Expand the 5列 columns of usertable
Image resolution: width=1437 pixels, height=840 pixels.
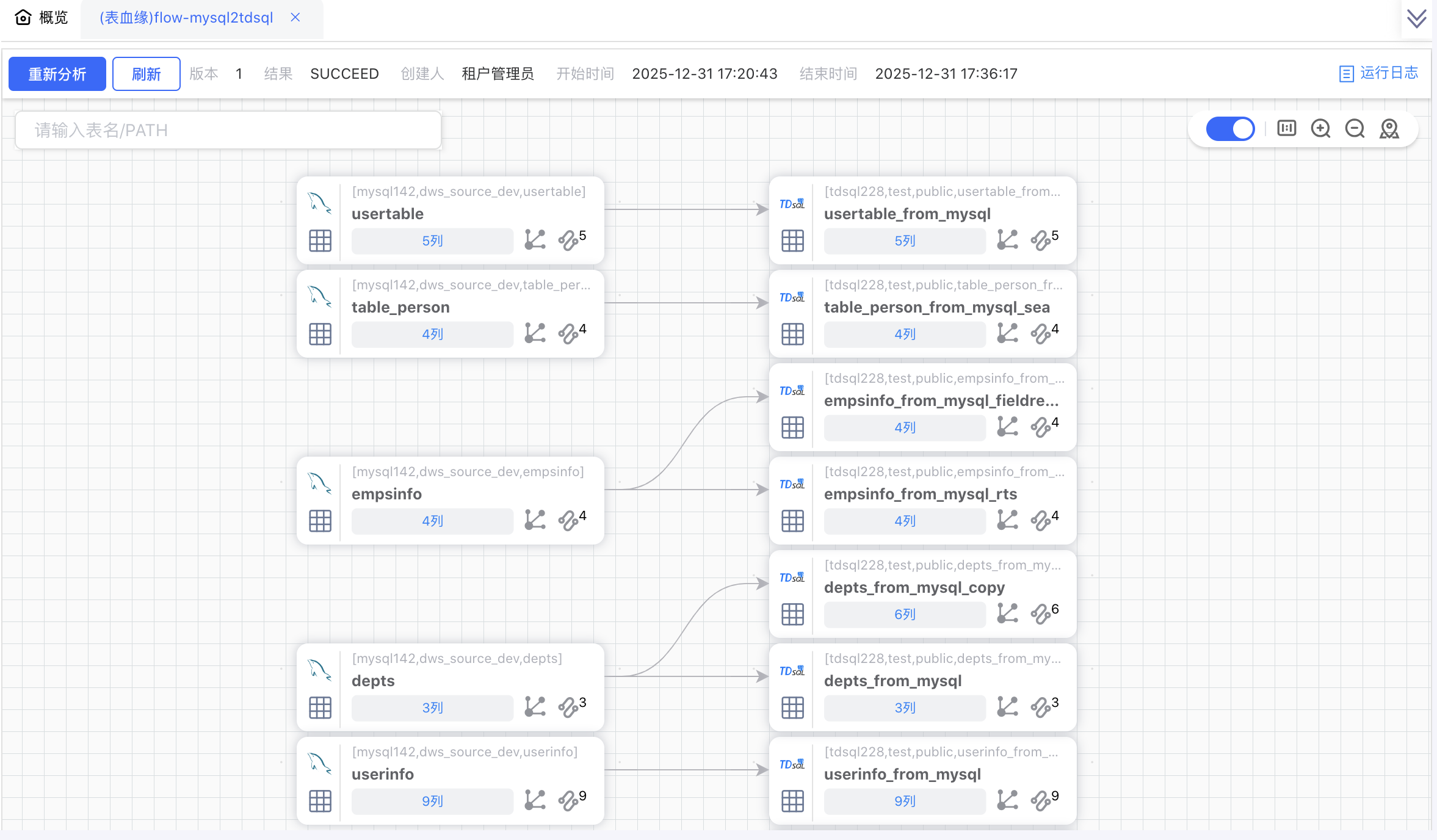click(432, 241)
